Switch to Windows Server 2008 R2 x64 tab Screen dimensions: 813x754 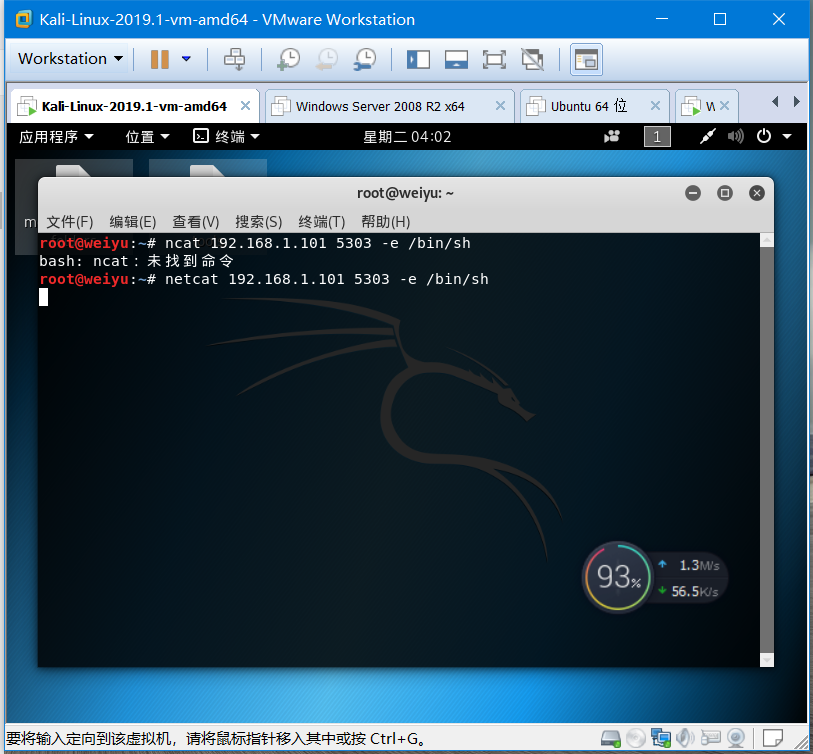[380, 106]
